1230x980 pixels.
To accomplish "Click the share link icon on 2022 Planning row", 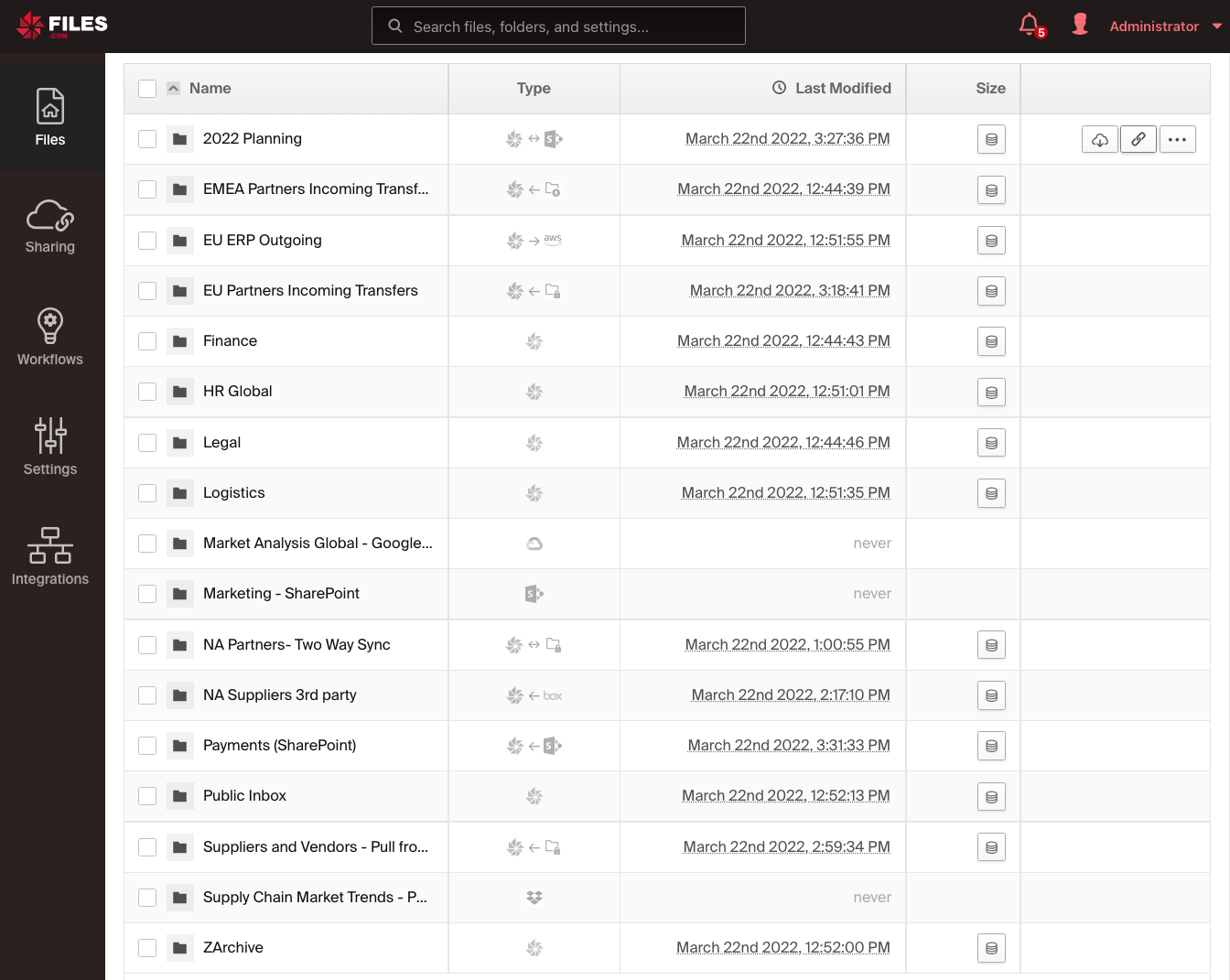I will pyautogui.click(x=1138, y=138).
